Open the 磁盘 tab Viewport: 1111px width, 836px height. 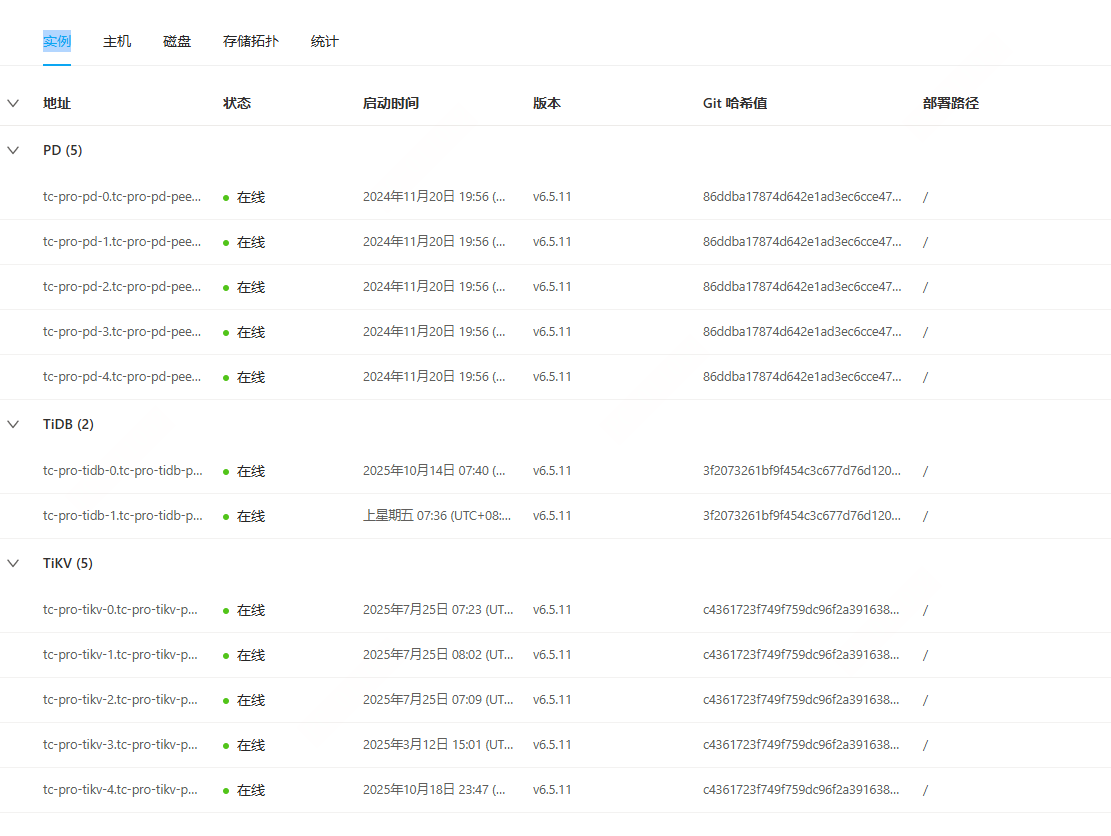pyautogui.click(x=177, y=42)
